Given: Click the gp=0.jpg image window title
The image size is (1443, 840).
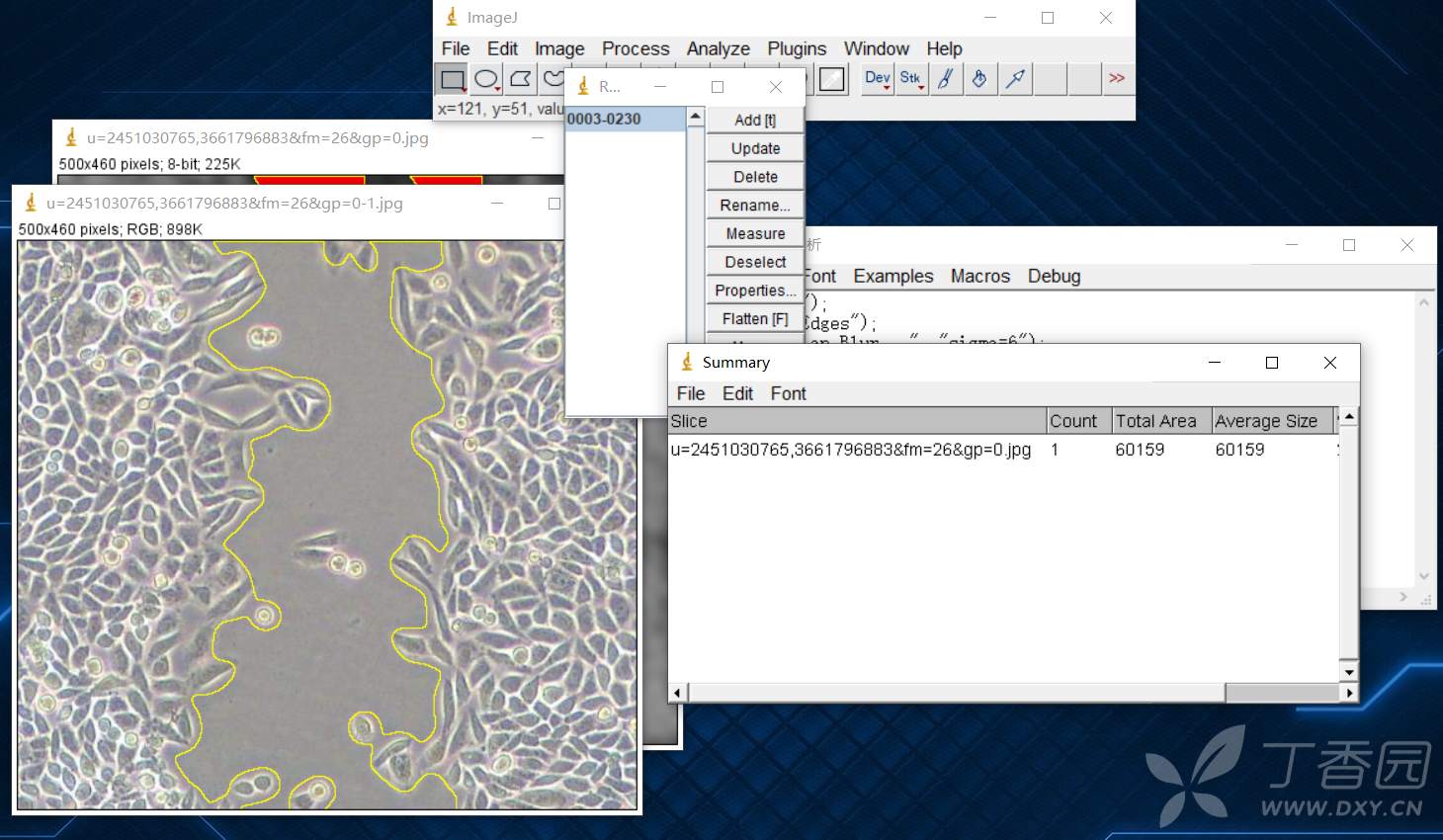Looking at the screenshot, I should coord(257,138).
